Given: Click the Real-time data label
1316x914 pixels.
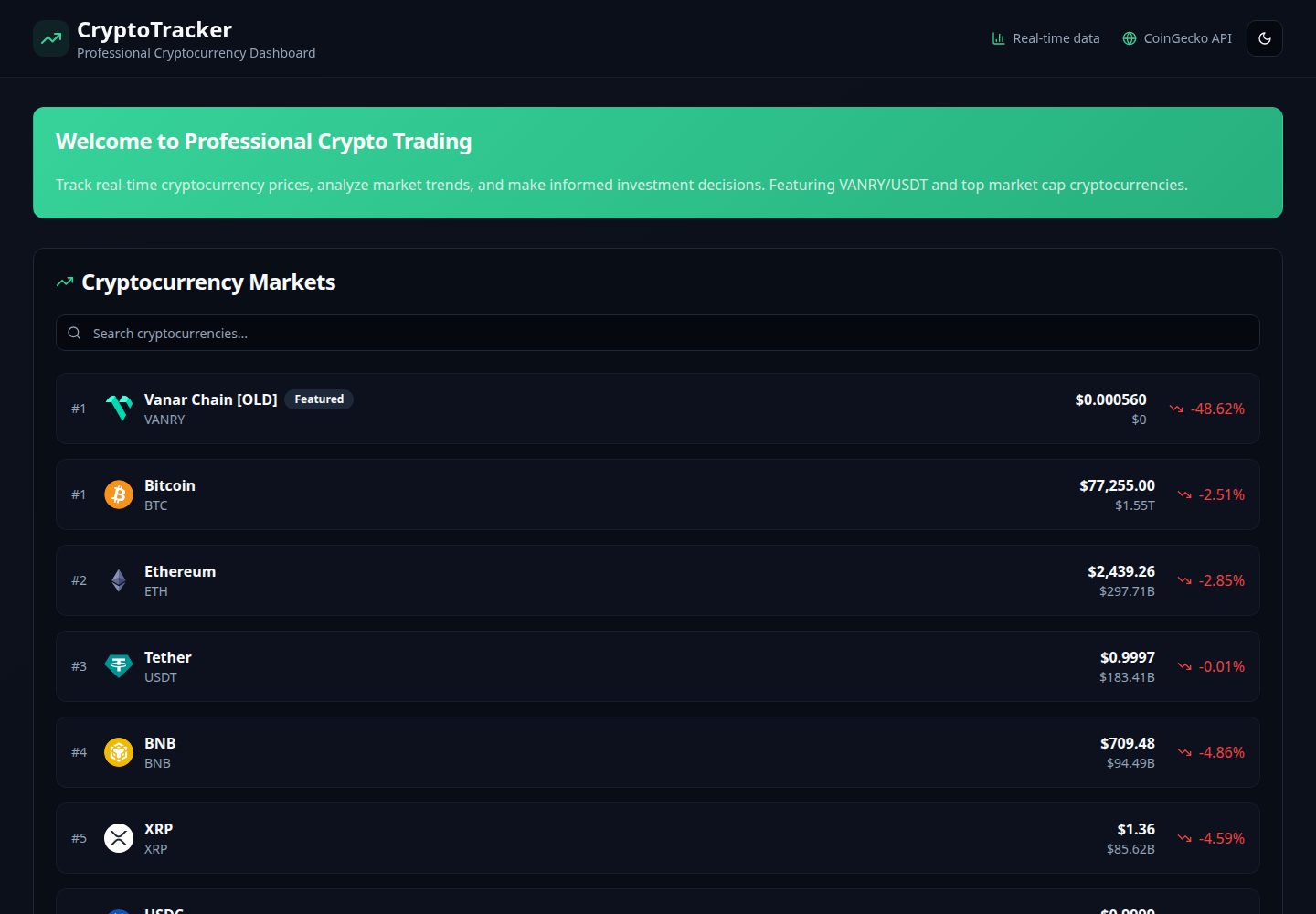Looking at the screenshot, I should tap(1056, 38).
